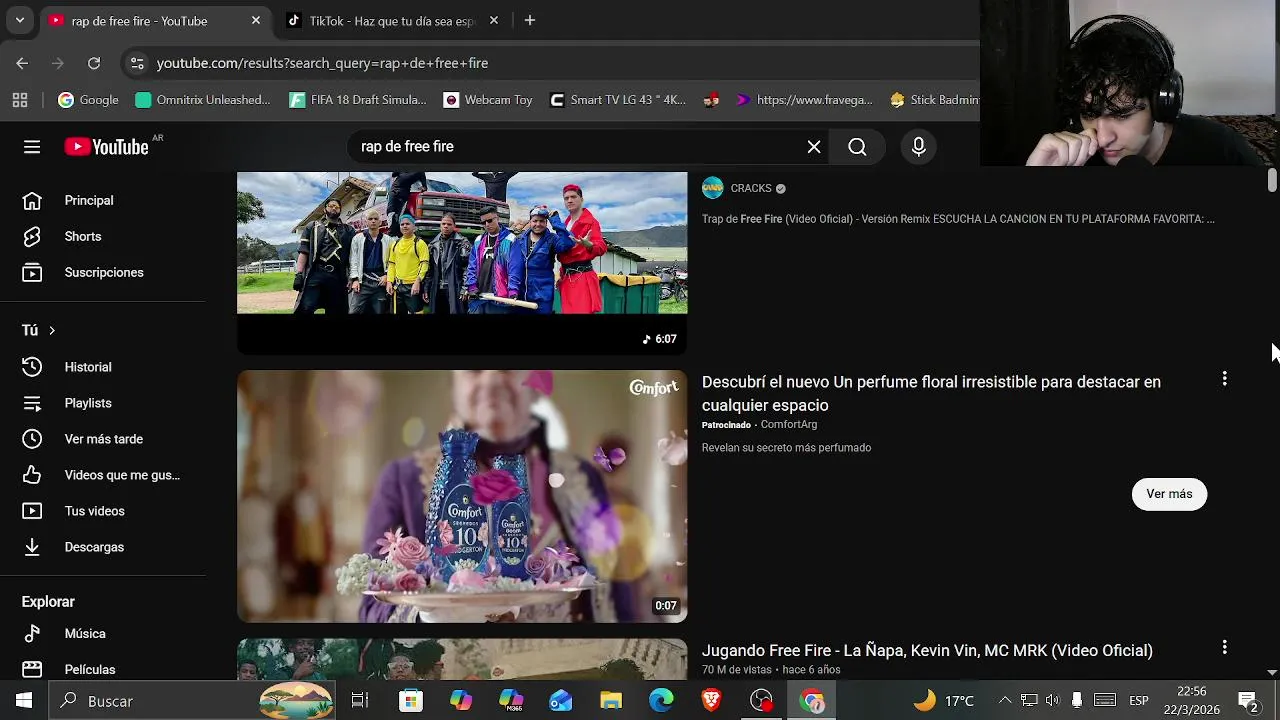Open the ComfortArg advertiser link
The height and width of the screenshot is (720, 1280).
[788, 425]
